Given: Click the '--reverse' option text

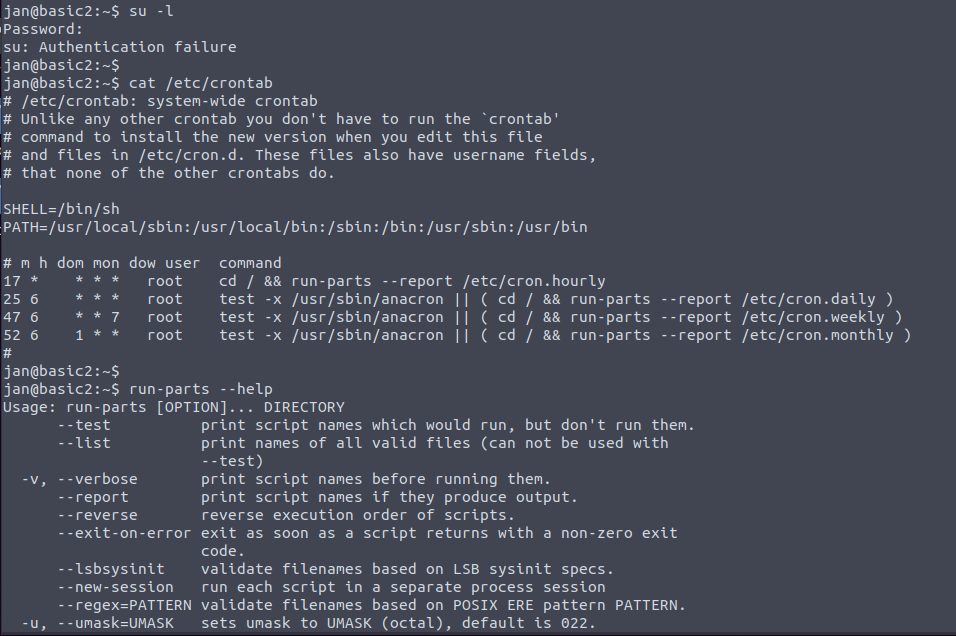Looking at the screenshot, I should [x=93, y=515].
